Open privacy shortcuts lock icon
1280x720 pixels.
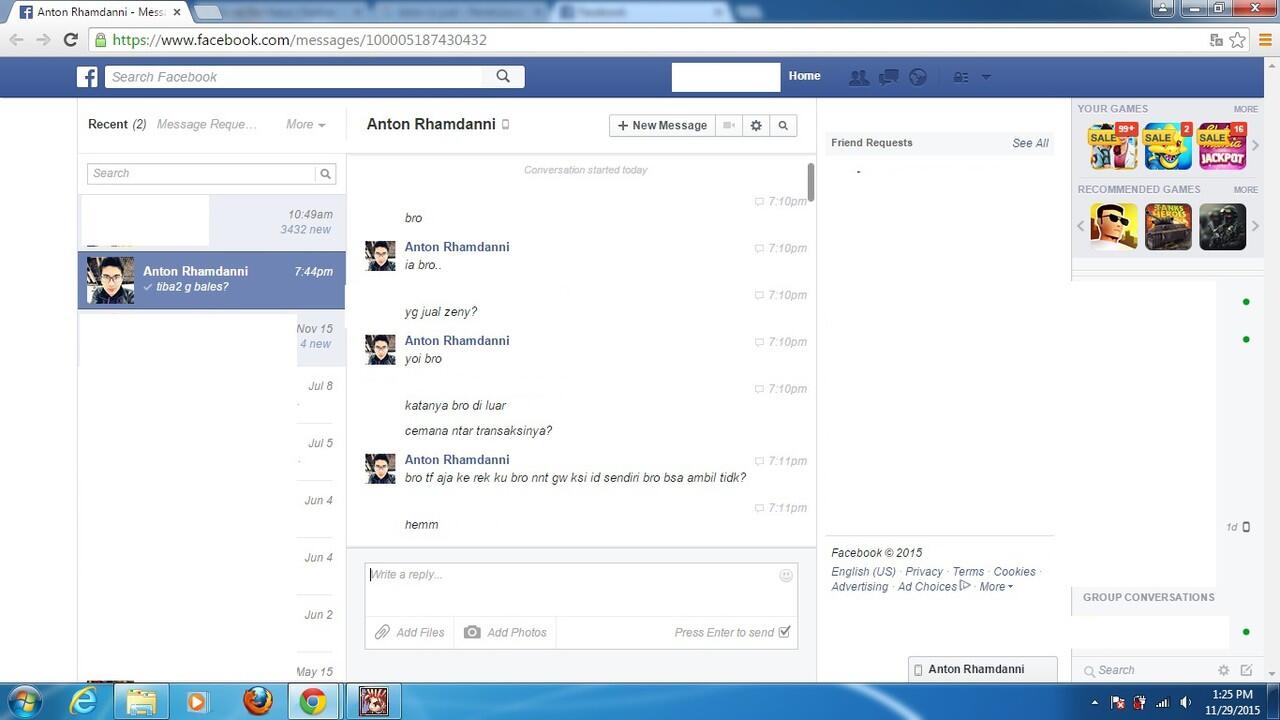[961, 77]
